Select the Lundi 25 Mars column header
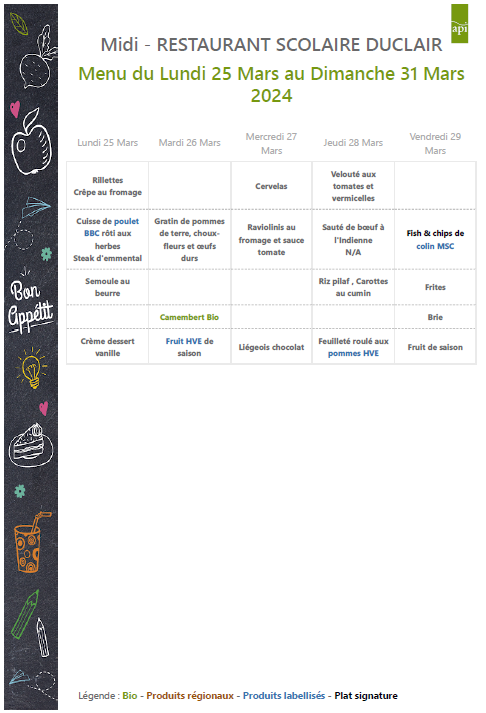Viewport: 486px width, 713px height. 108,143
